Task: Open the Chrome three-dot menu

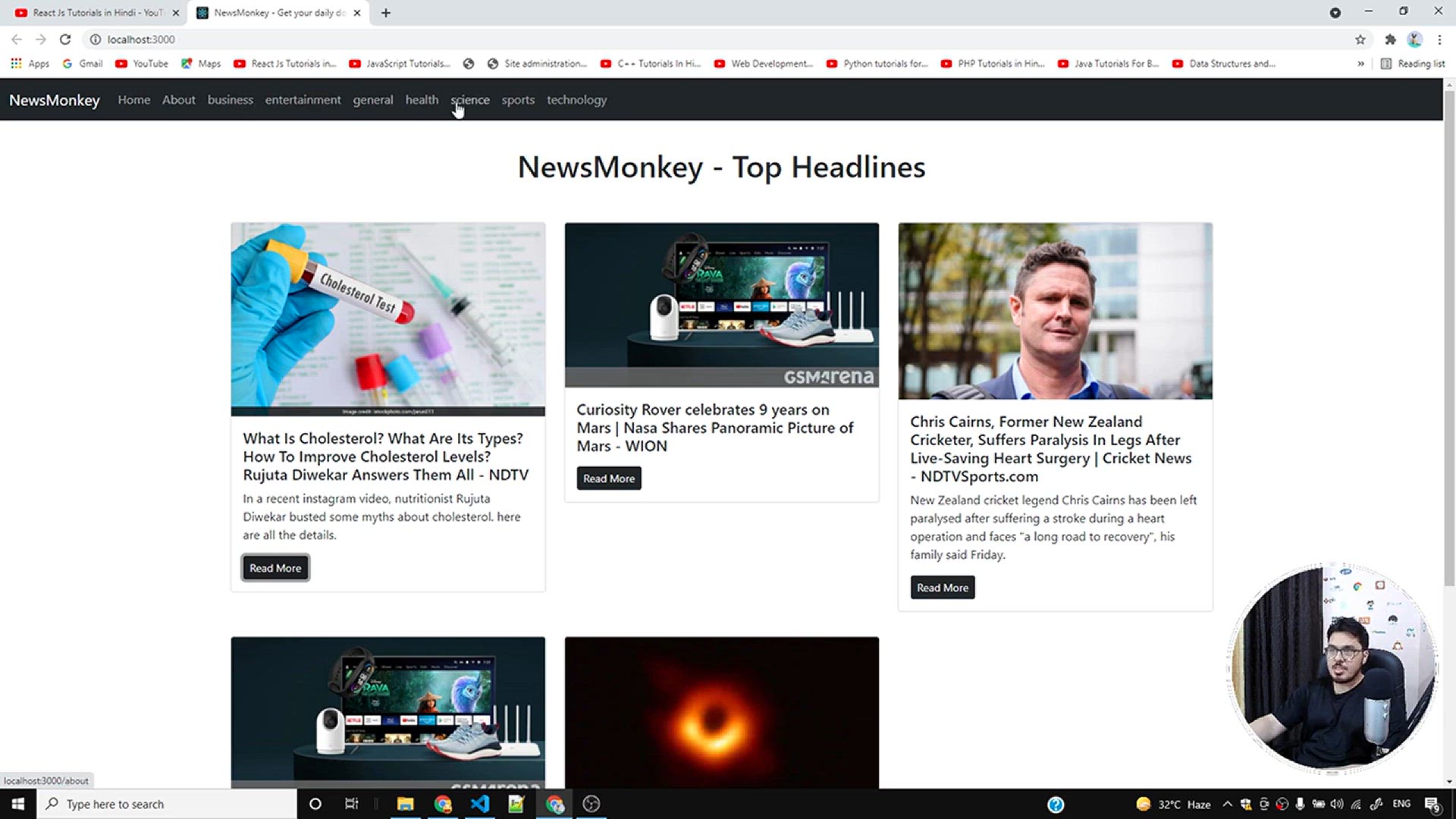Action: click(1439, 39)
